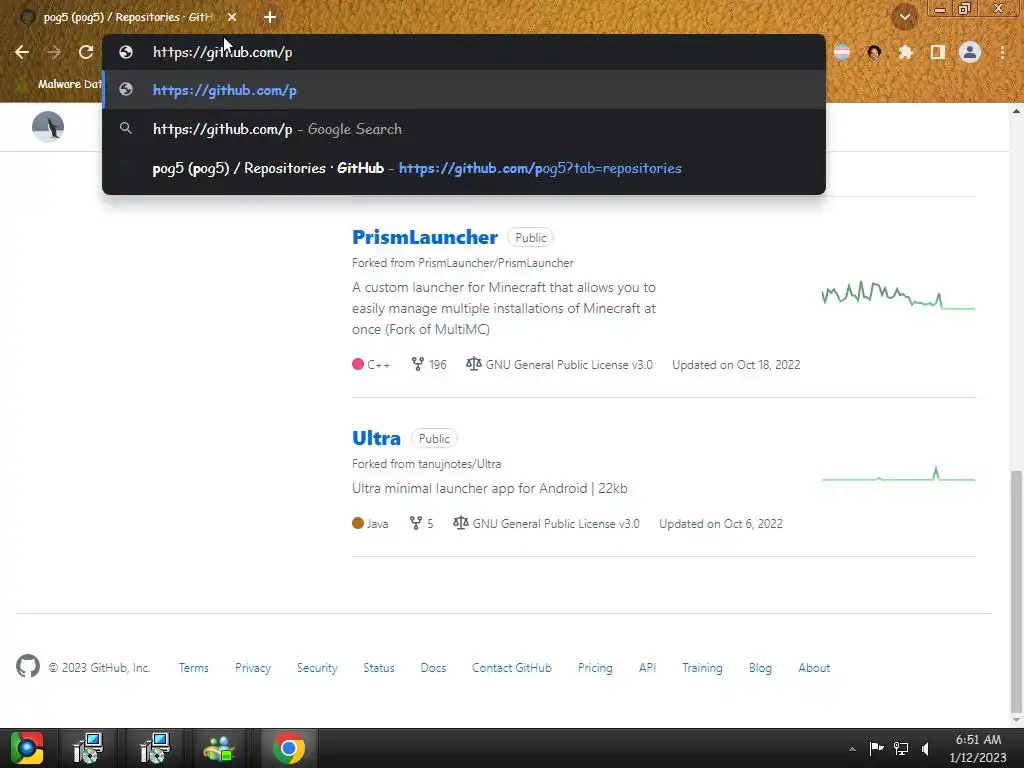The height and width of the screenshot is (768, 1024).
Task: Open the Docs footer link
Action: click(433, 668)
